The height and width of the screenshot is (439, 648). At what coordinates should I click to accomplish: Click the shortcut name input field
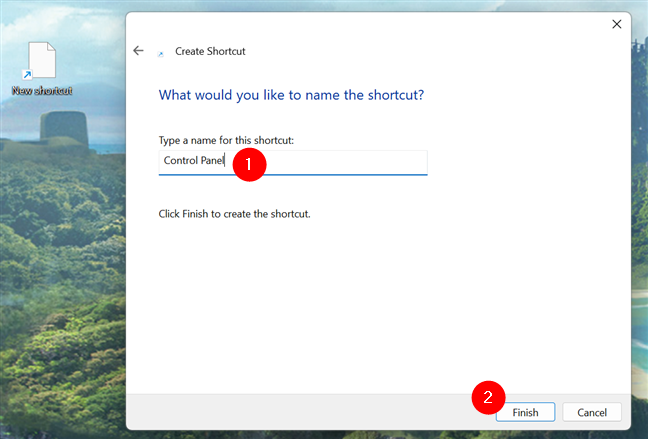coord(293,162)
